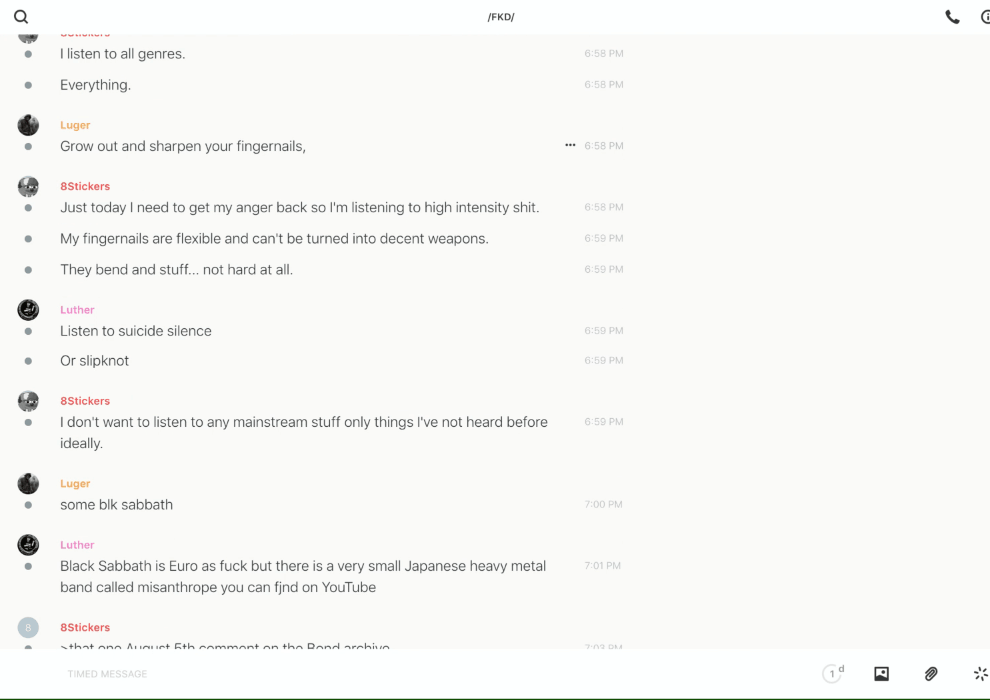Image resolution: width=990 pixels, height=700 pixels.
Task: Click the Luther name above the Black Sabbath message
Action: 77,545
